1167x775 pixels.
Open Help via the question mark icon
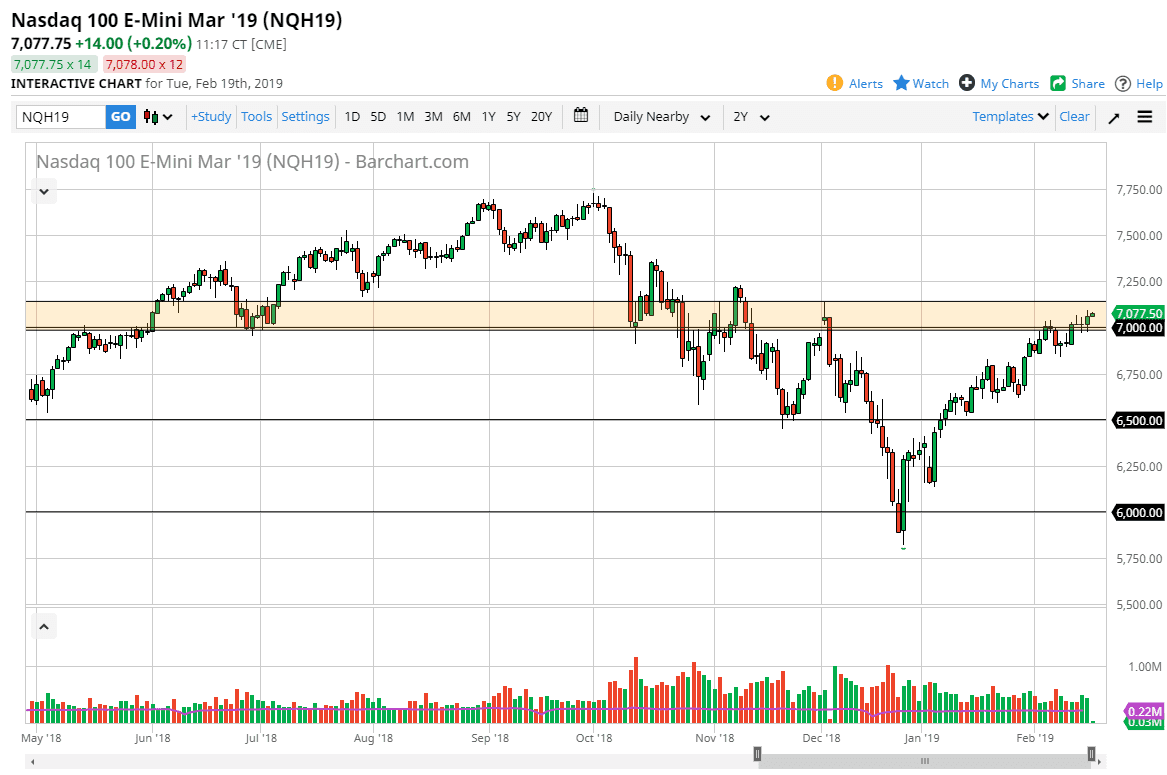[x=1122, y=83]
